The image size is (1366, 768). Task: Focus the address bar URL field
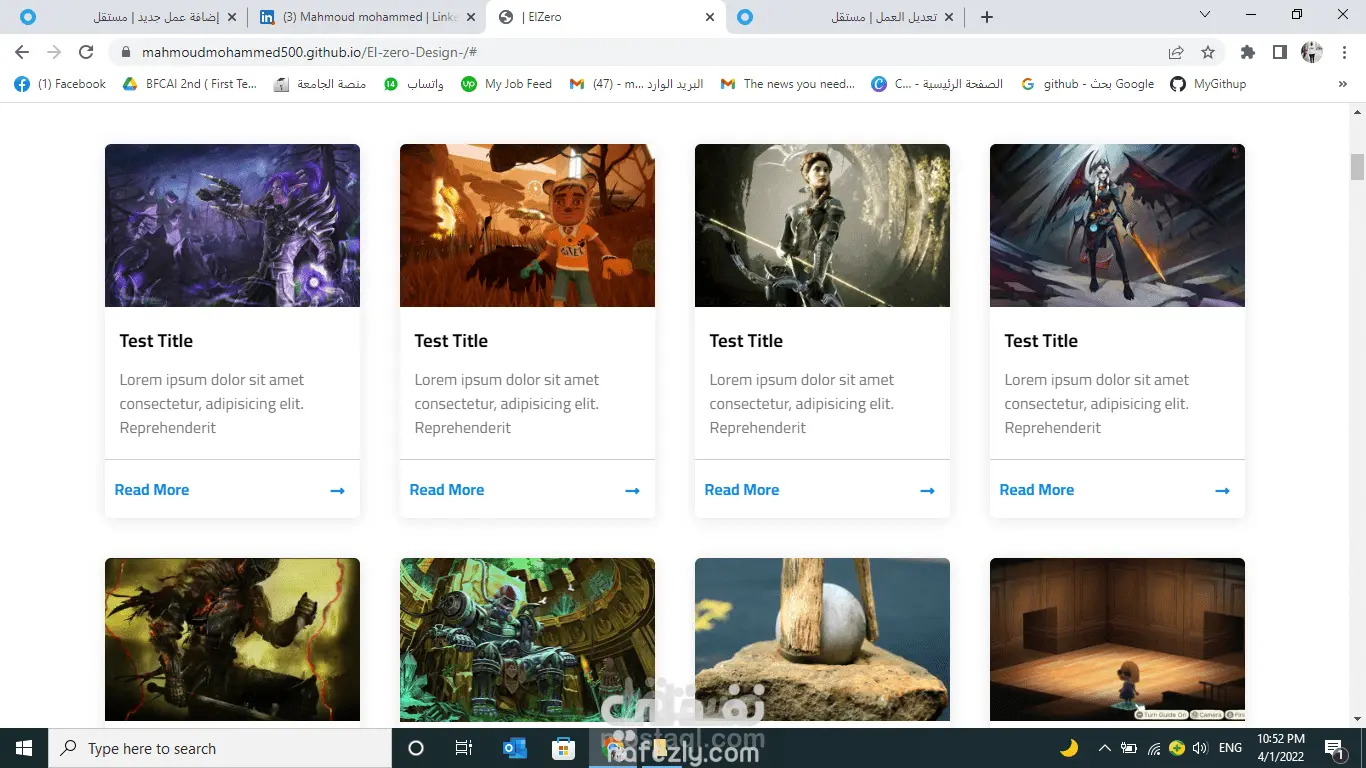(640, 52)
